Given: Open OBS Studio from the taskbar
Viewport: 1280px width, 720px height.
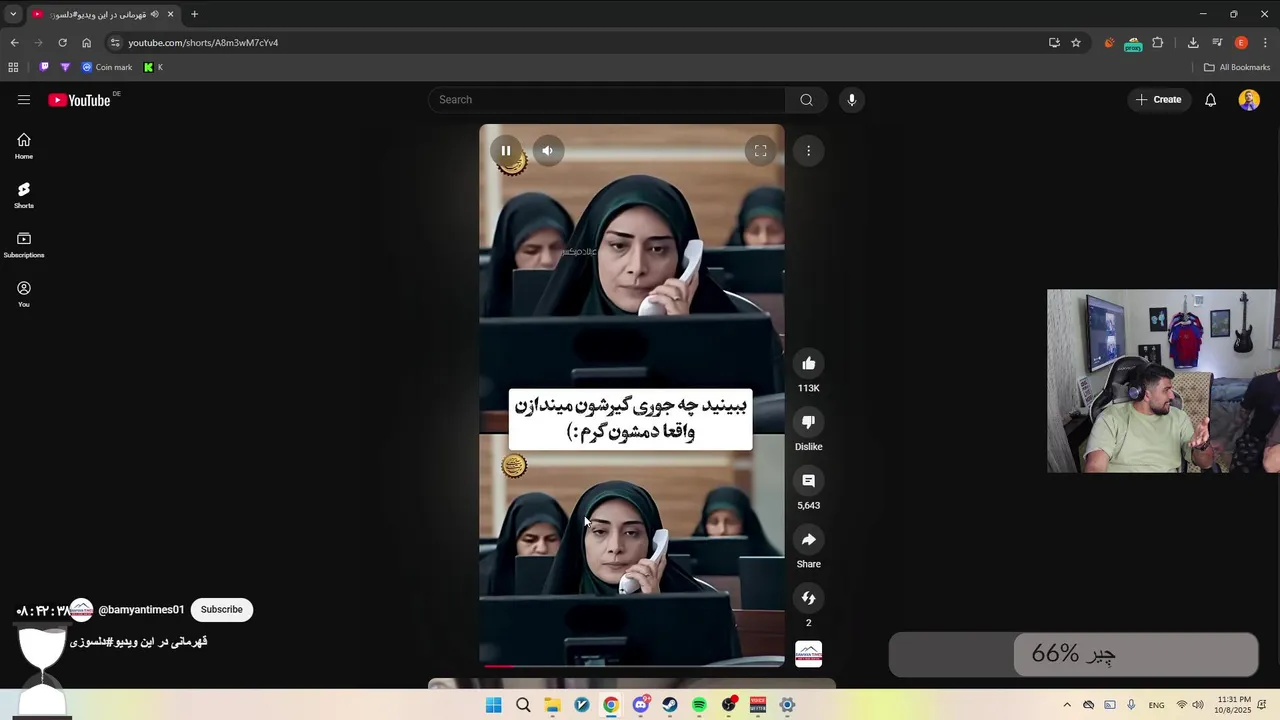Looking at the screenshot, I should [x=729, y=705].
